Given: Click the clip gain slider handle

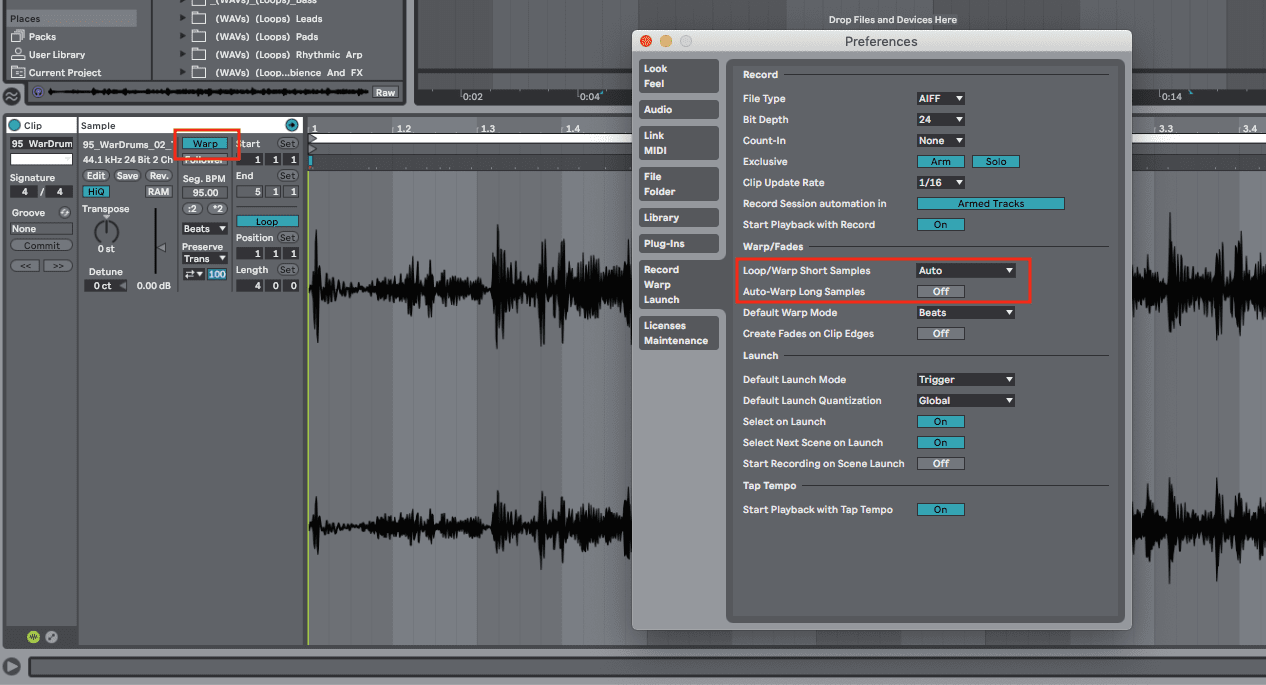Looking at the screenshot, I should pyautogui.click(x=160, y=247).
